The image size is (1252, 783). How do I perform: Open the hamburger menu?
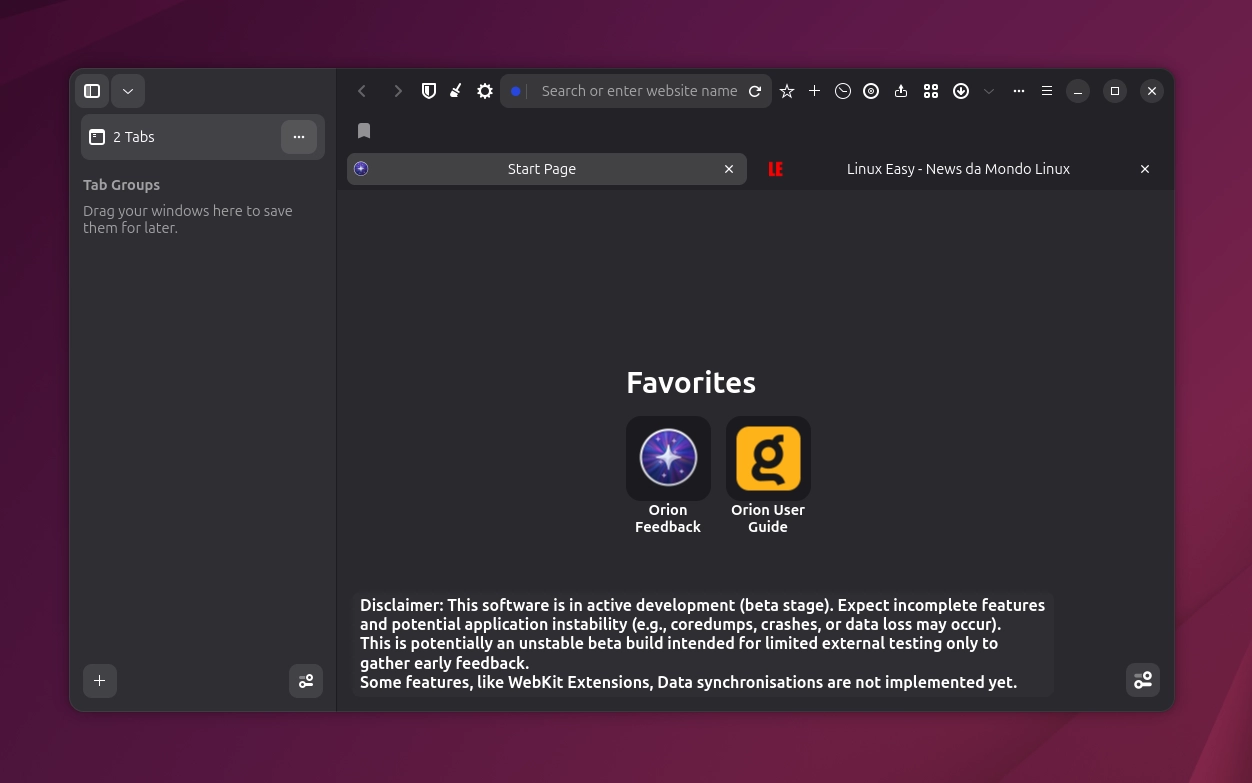[x=1047, y=90]
